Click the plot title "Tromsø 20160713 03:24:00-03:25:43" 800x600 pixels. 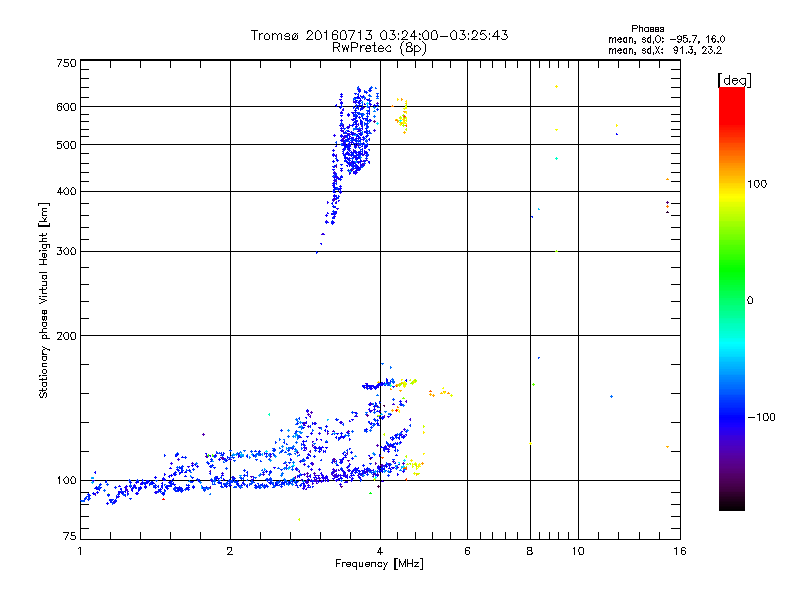click(380, 35)
